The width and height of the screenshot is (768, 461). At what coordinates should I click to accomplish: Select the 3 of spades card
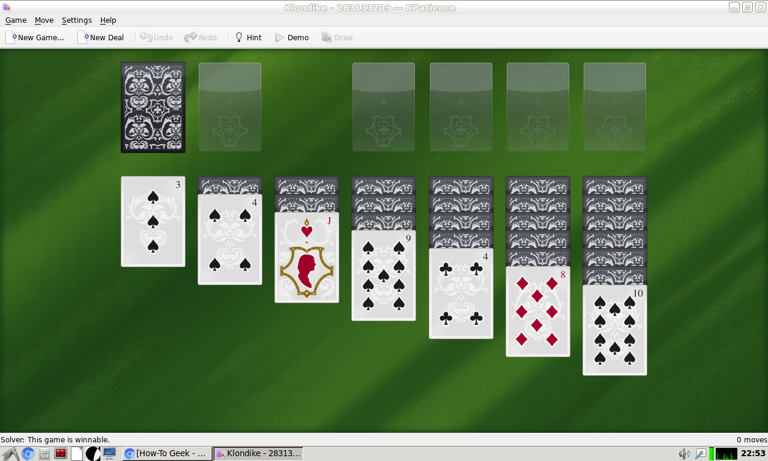click(x=153, y=221)
